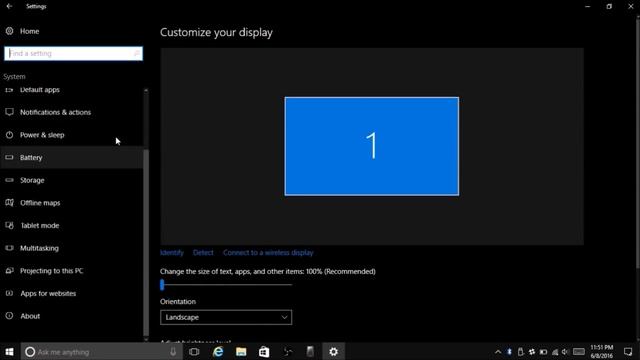Click Connect to a wireless display link
This screenshot has height=360, width=640.
(x=268, y=253)
